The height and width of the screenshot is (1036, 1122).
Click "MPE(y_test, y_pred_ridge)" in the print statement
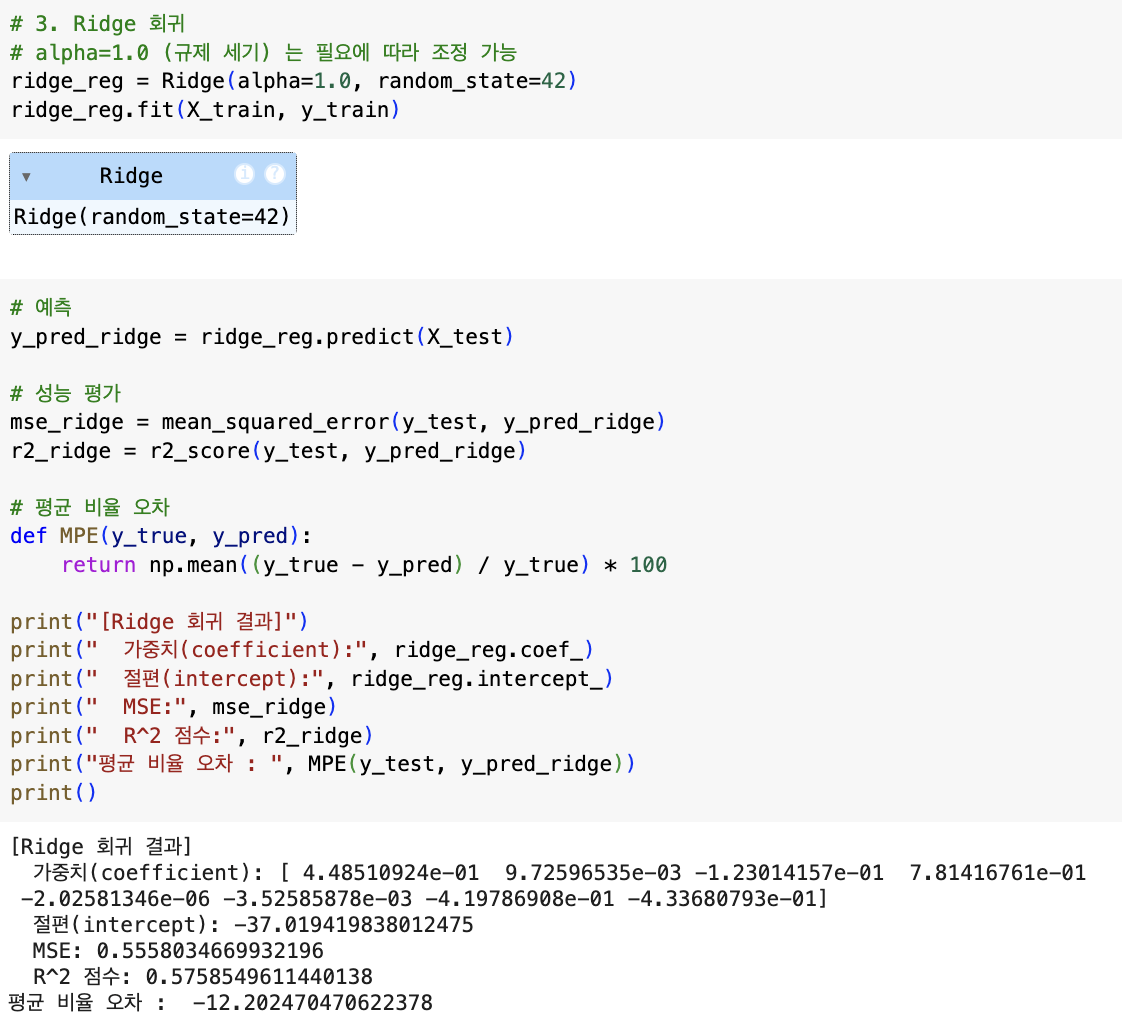(465, 764)
